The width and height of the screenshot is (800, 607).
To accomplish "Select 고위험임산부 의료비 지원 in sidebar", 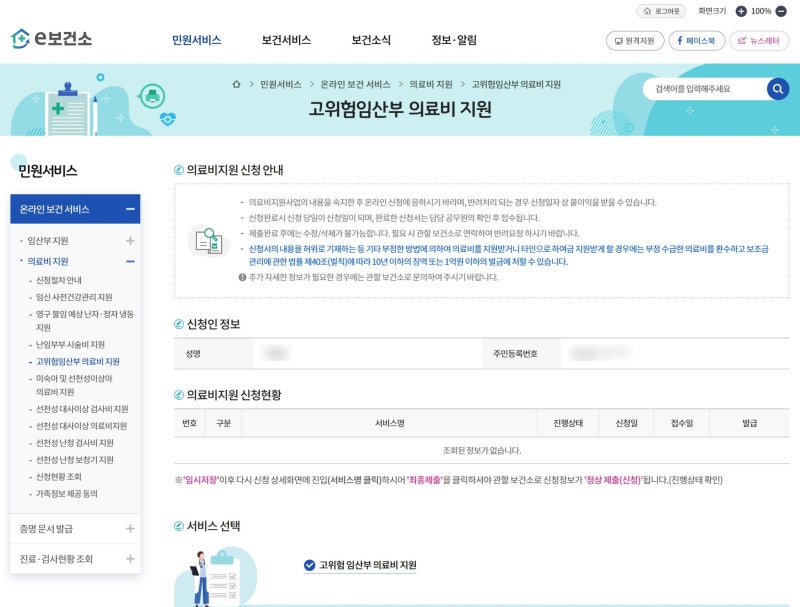I will [x=78, y=361].
